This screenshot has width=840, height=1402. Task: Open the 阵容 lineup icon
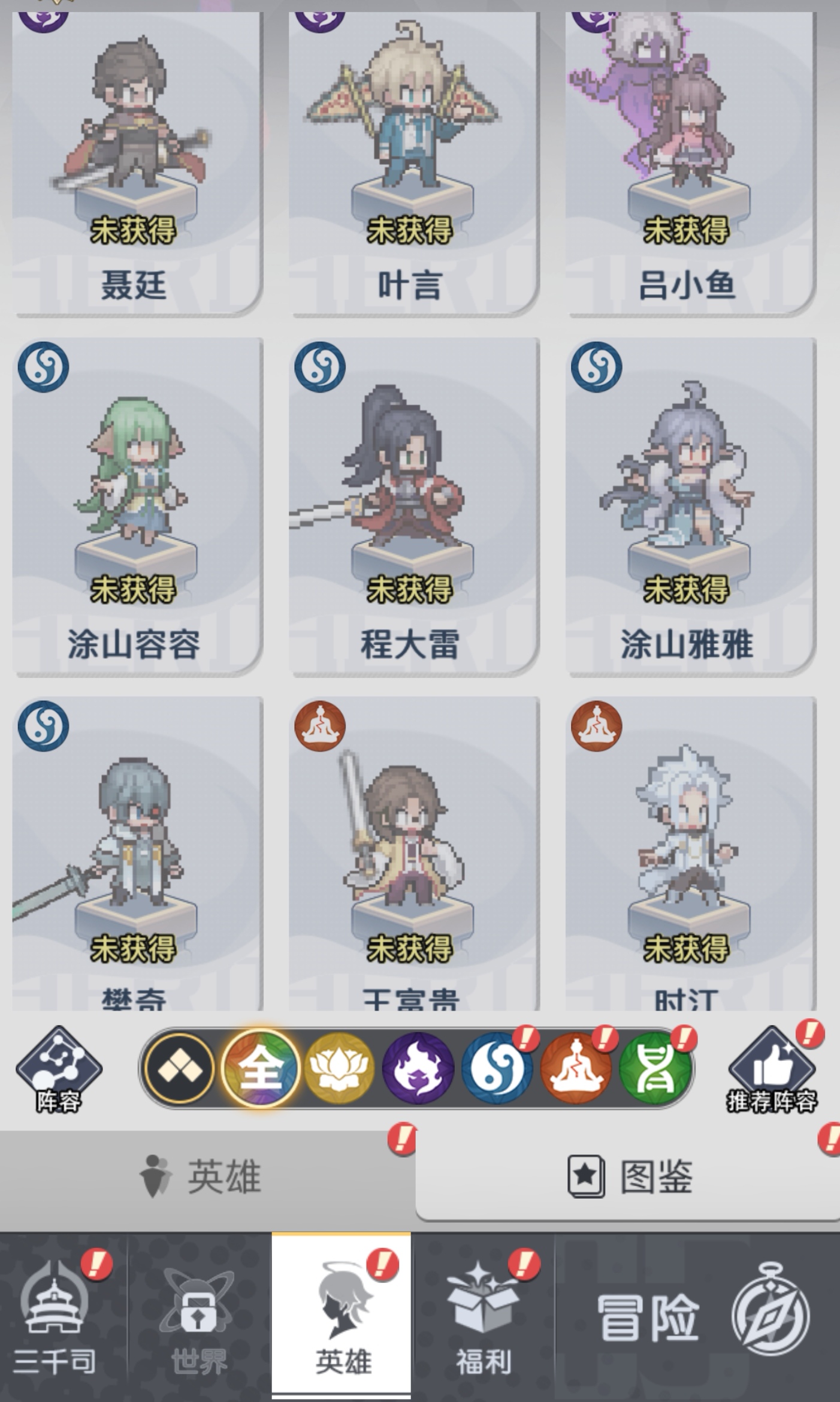[58, 1069]
